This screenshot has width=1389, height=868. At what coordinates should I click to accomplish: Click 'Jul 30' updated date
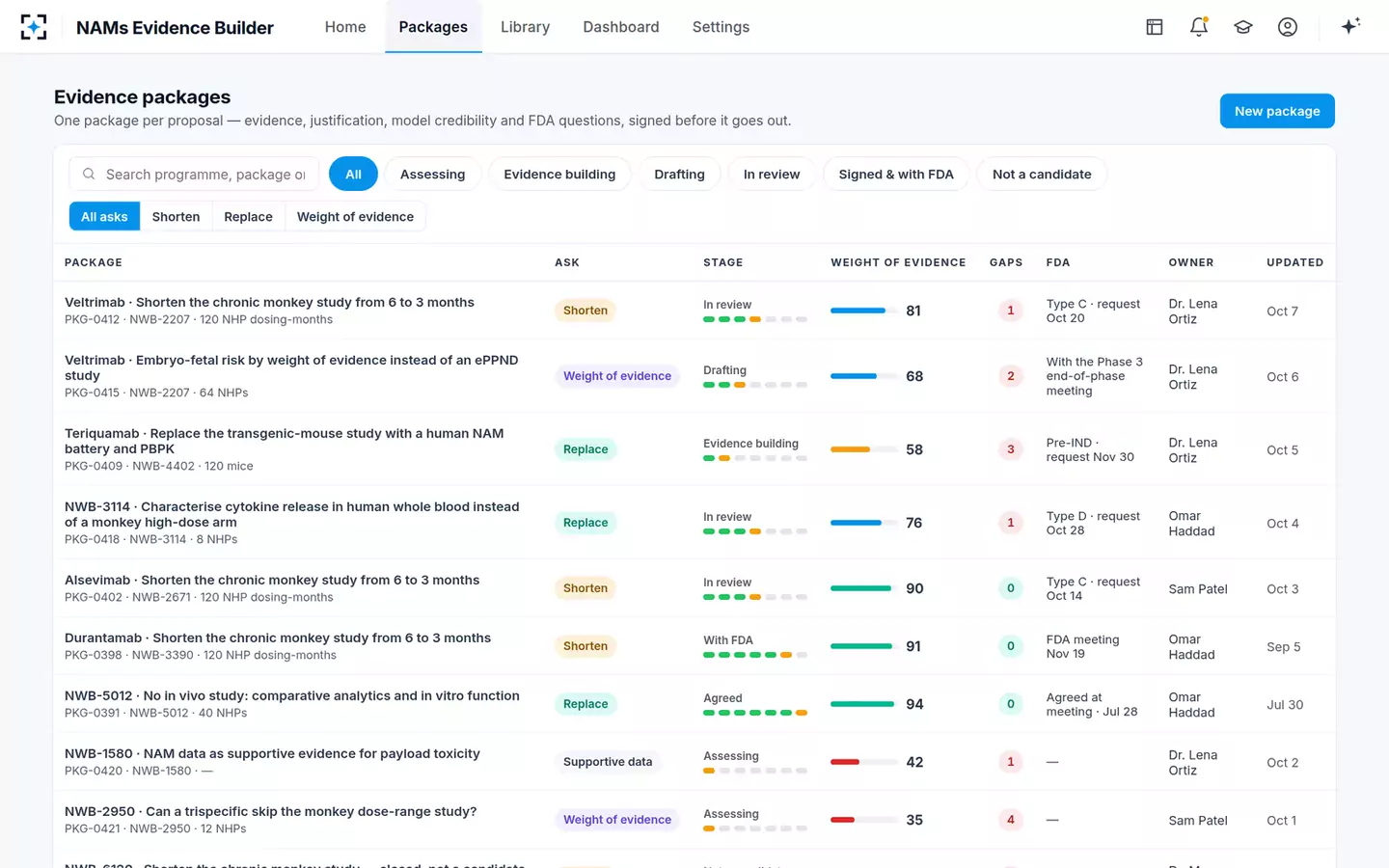pos(1285,705)
